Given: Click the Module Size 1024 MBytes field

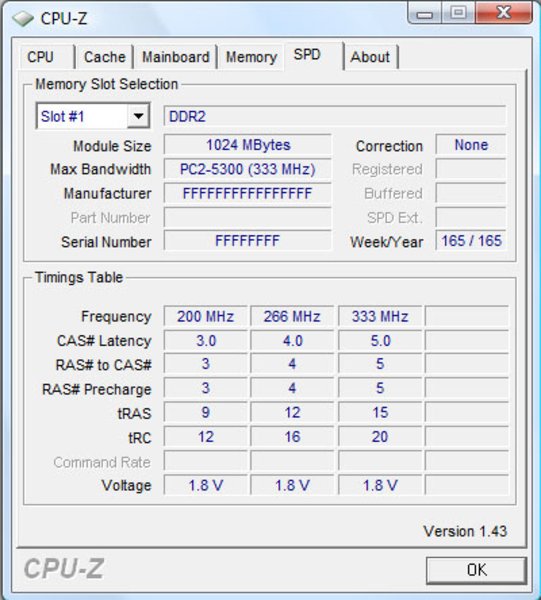Looking at the screenshot, I should pyautogui.click(x=248, y=145).
